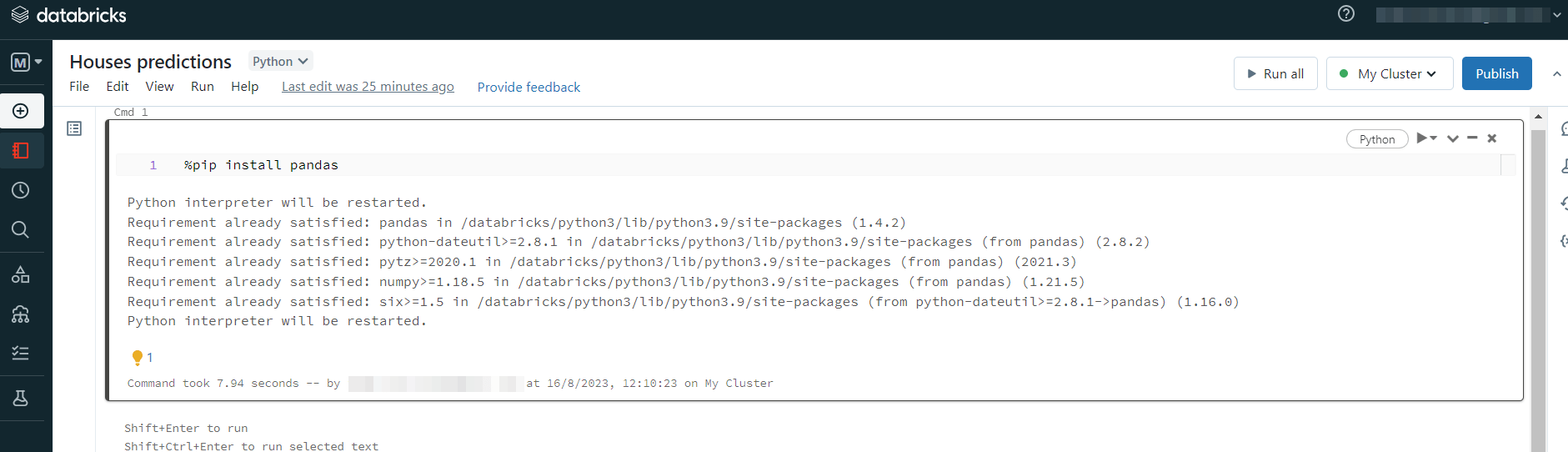This screenshot has width=1568, height=452.
Task: Open the Workspace notebook icon in sidebar
Action: (x=21, y=151)
